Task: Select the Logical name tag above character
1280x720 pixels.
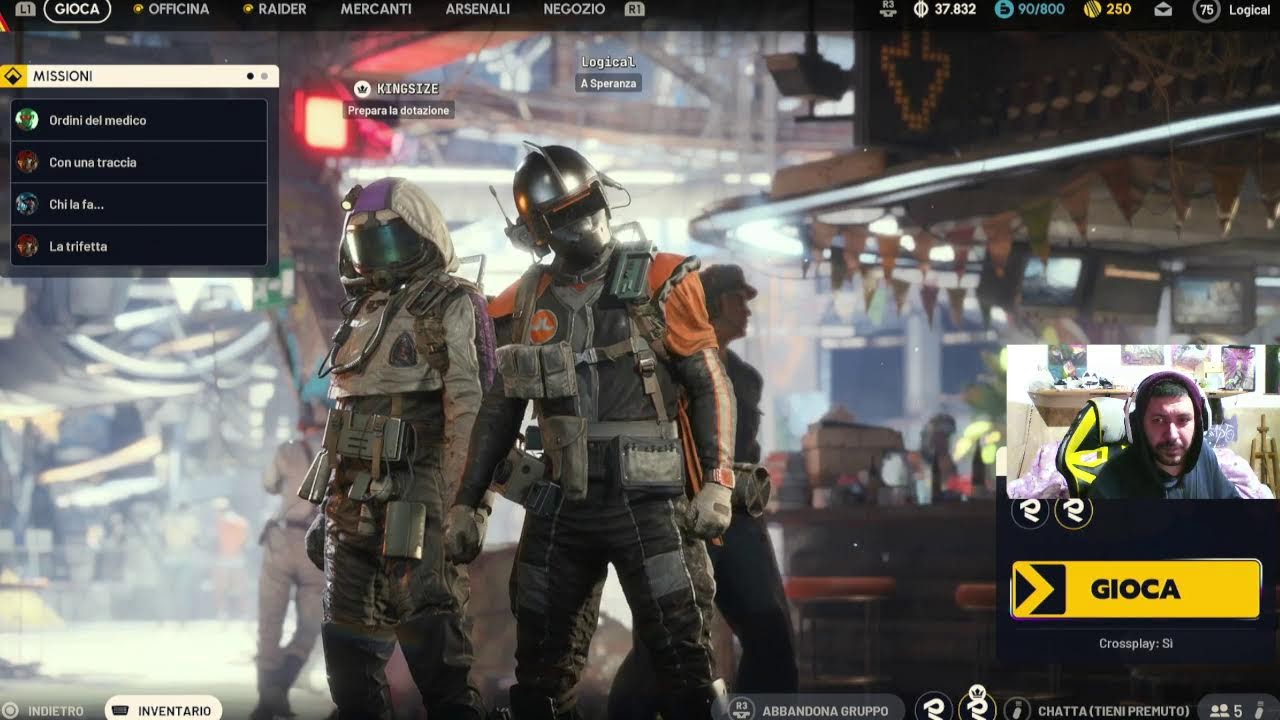Action: point(608,62)
